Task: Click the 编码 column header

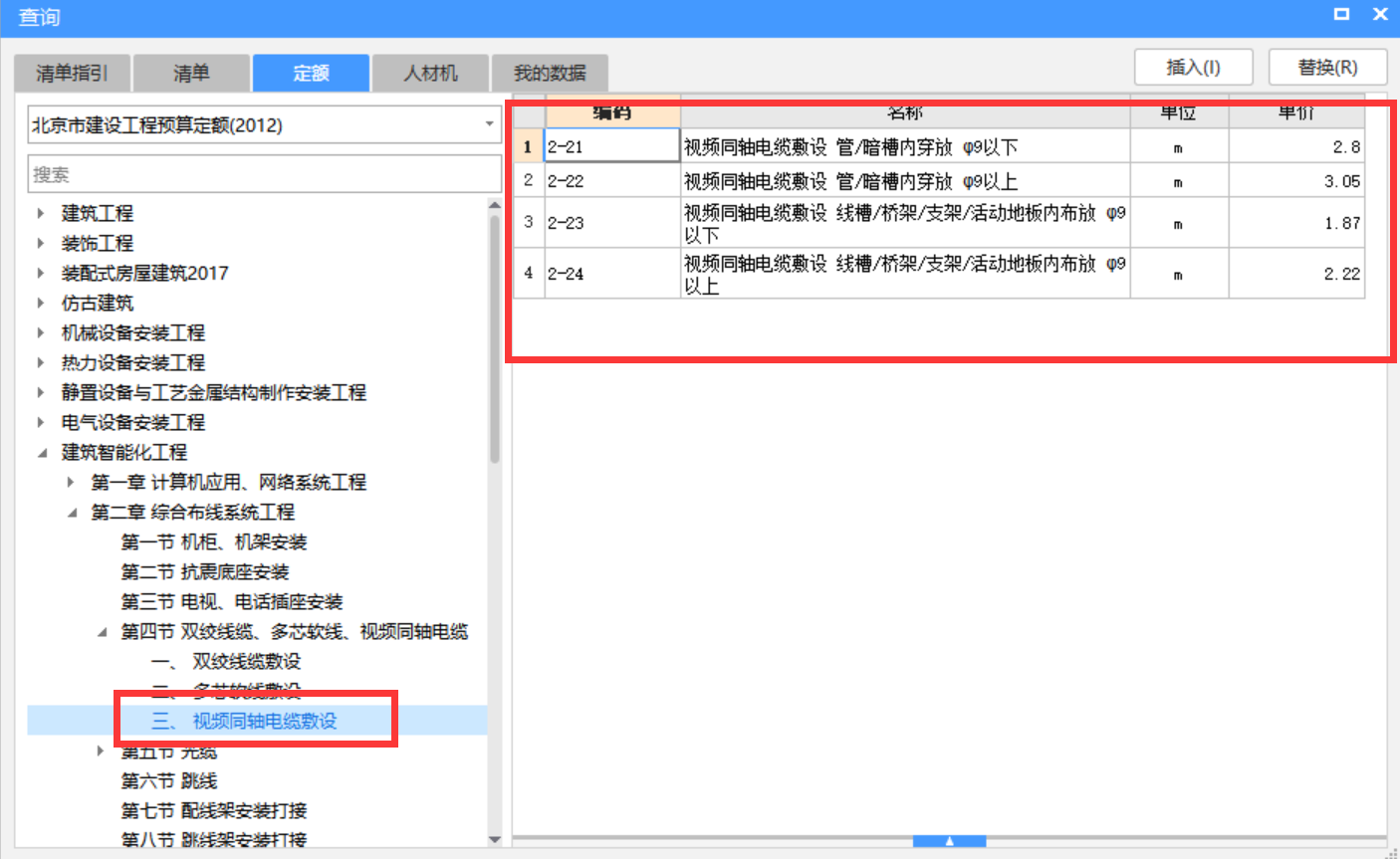Action: click(612, 111)
